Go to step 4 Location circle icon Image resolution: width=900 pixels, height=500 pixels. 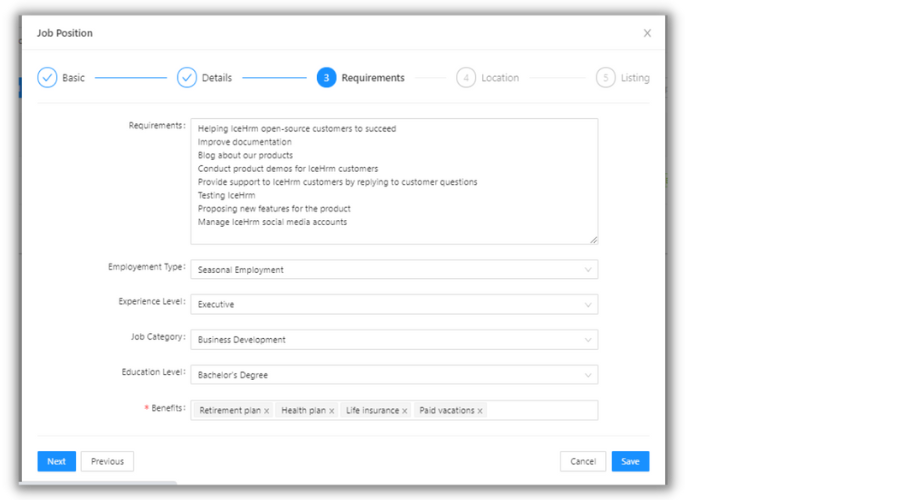[466, 78]
